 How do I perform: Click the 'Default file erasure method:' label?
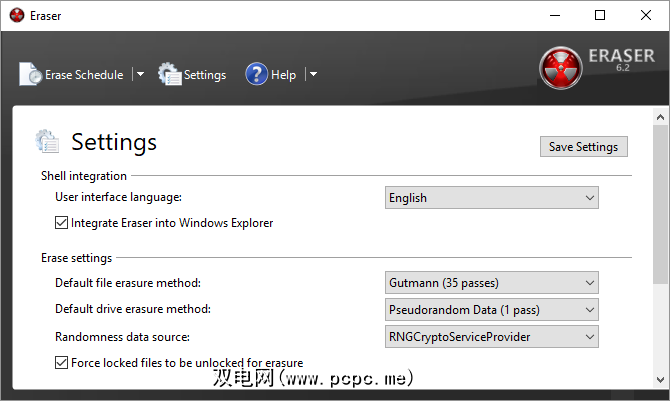pyautogui.click(x=128, y=283)
